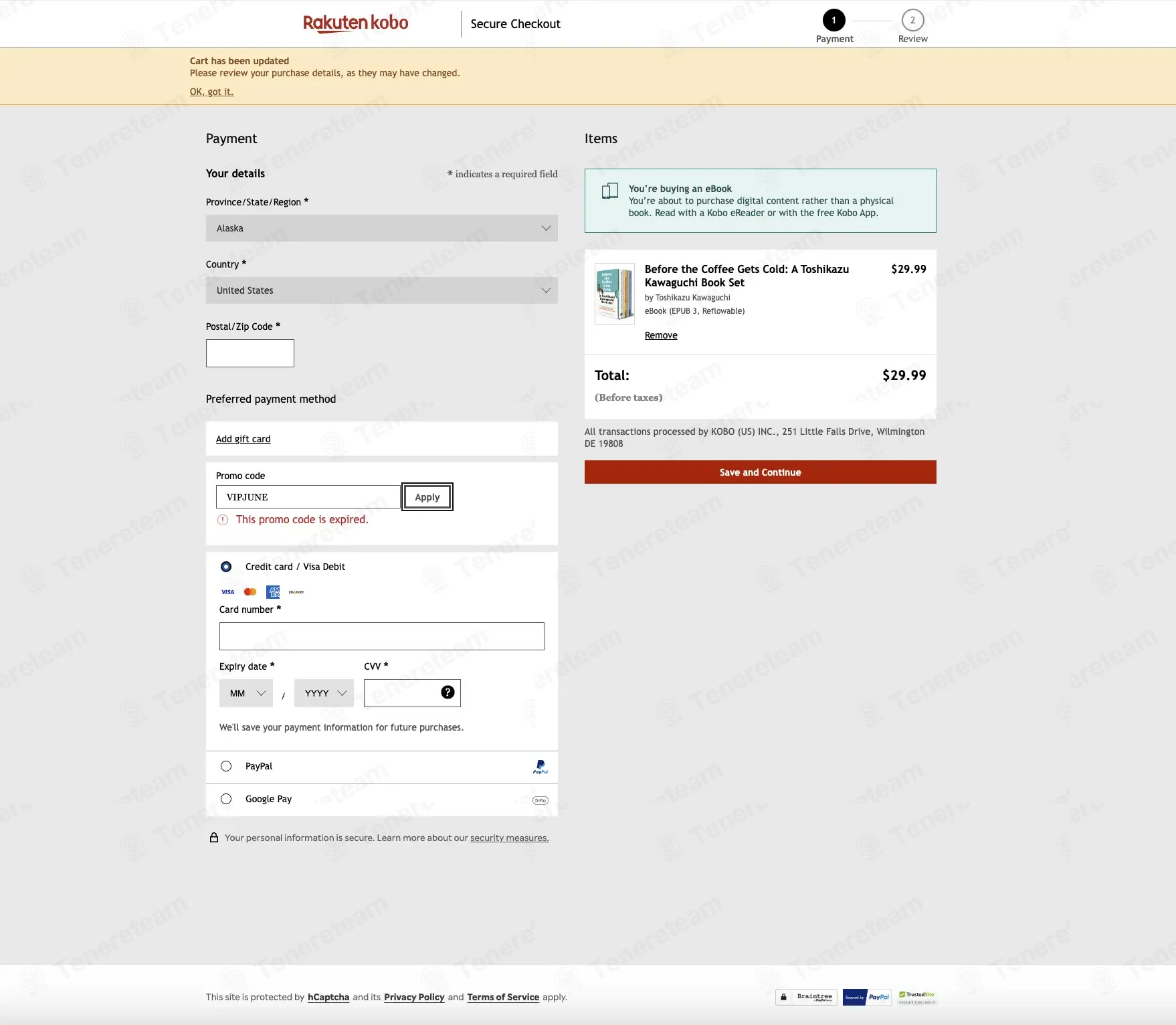
Task: Click the eBook reader icon in notice
Action: (x=609, y=191)
